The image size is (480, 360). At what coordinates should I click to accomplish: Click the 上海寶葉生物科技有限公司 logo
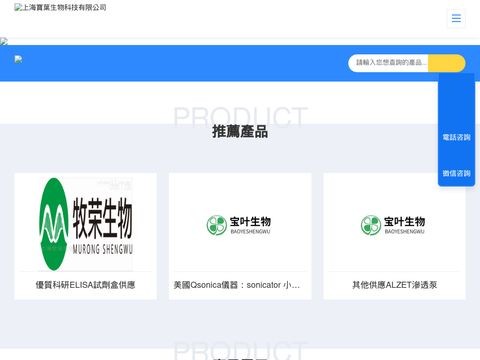pyautogui.click(x=60, y=7)
